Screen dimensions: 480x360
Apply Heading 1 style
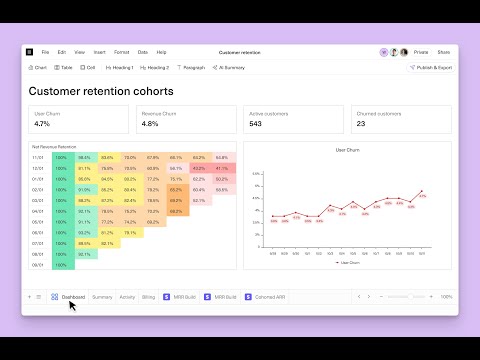click(119, 68)
